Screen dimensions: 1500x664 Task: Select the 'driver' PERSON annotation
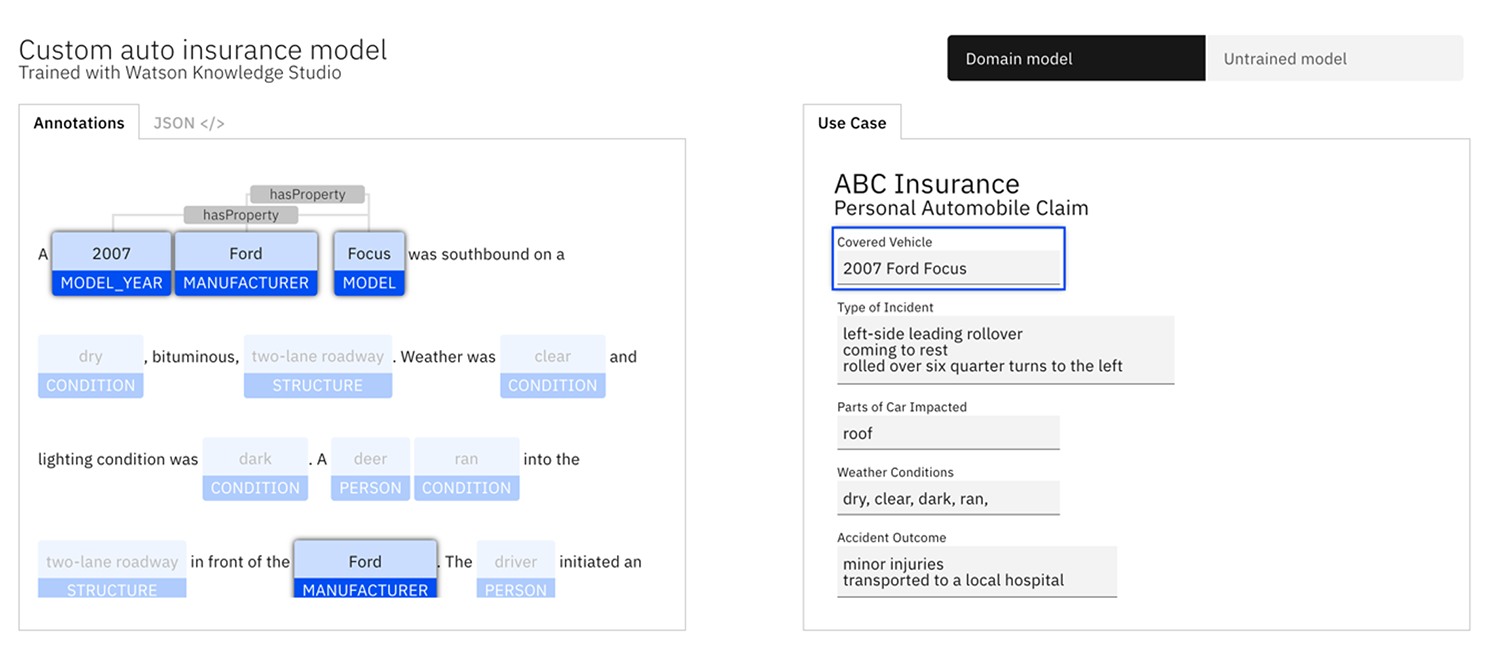[x=515, y=572]
